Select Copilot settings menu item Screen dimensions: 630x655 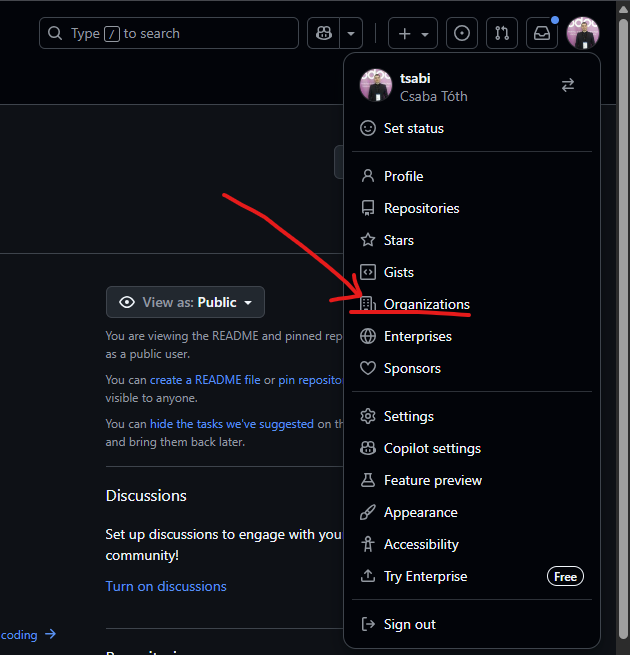point(432,448)
